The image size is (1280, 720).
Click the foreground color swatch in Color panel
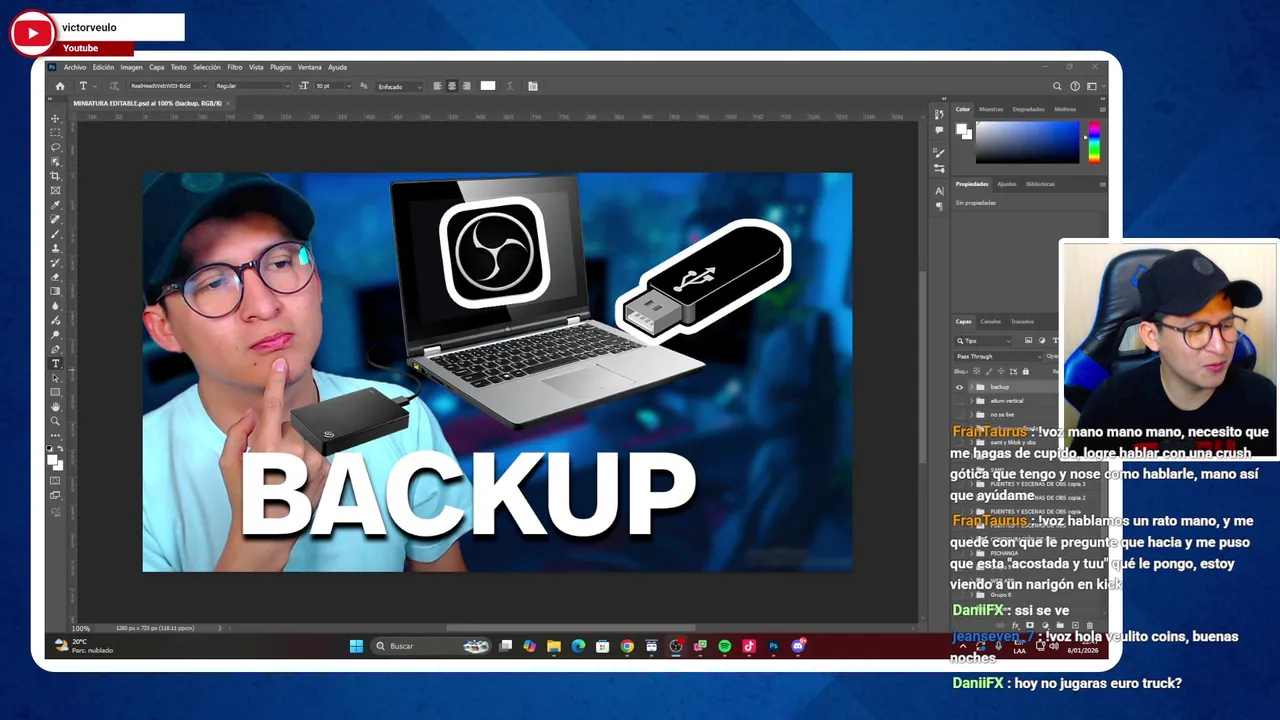click(961, 128)
